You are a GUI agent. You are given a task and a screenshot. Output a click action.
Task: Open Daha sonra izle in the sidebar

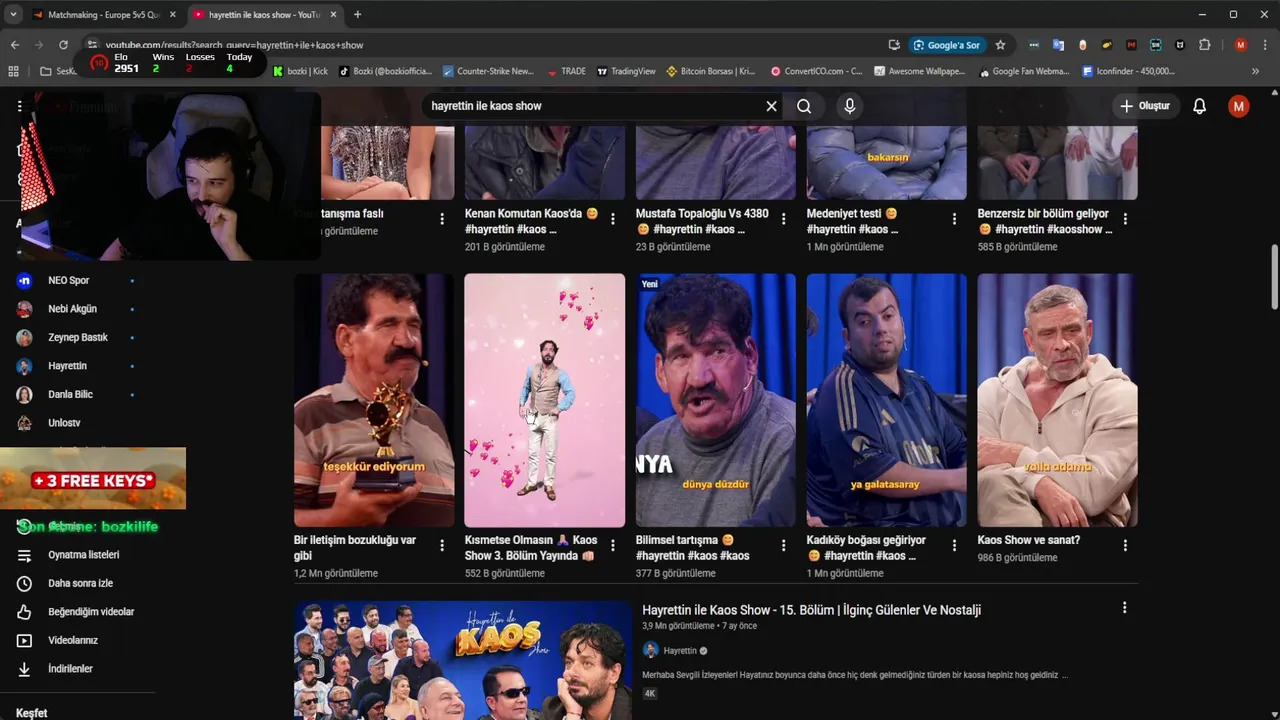click(80, 583)
